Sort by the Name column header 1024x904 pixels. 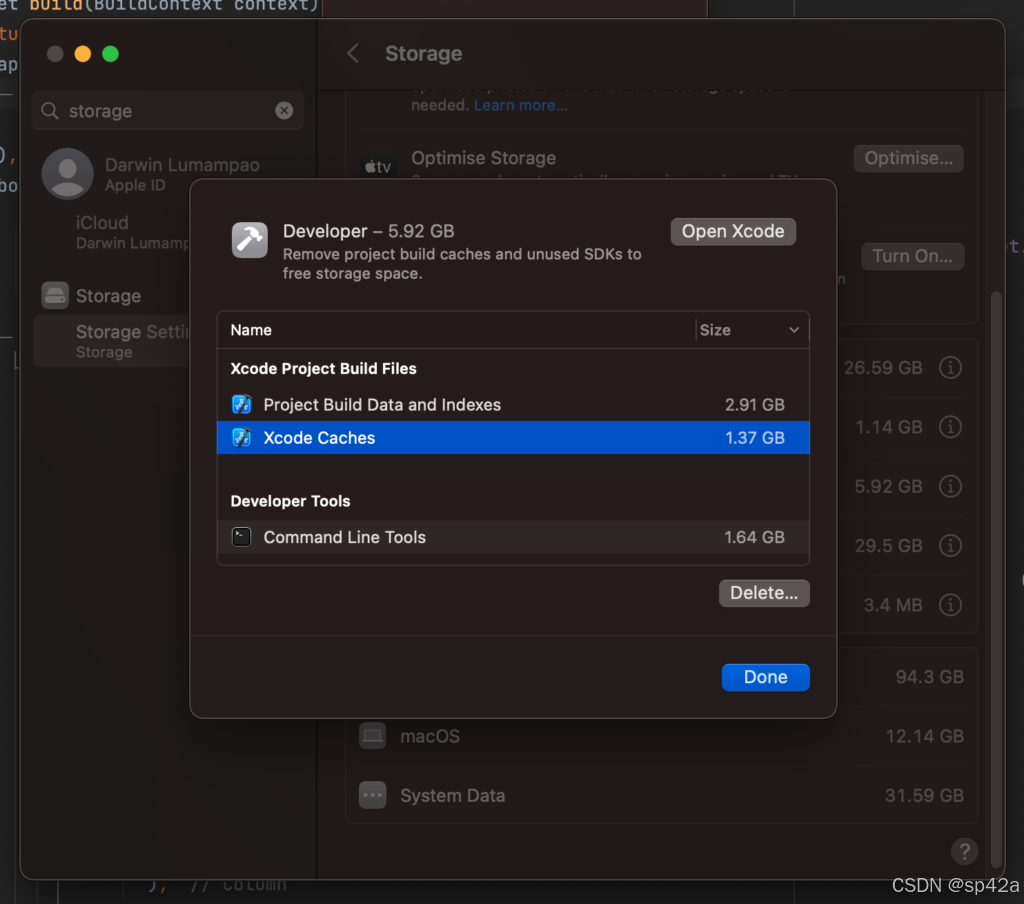click(251, 330)
